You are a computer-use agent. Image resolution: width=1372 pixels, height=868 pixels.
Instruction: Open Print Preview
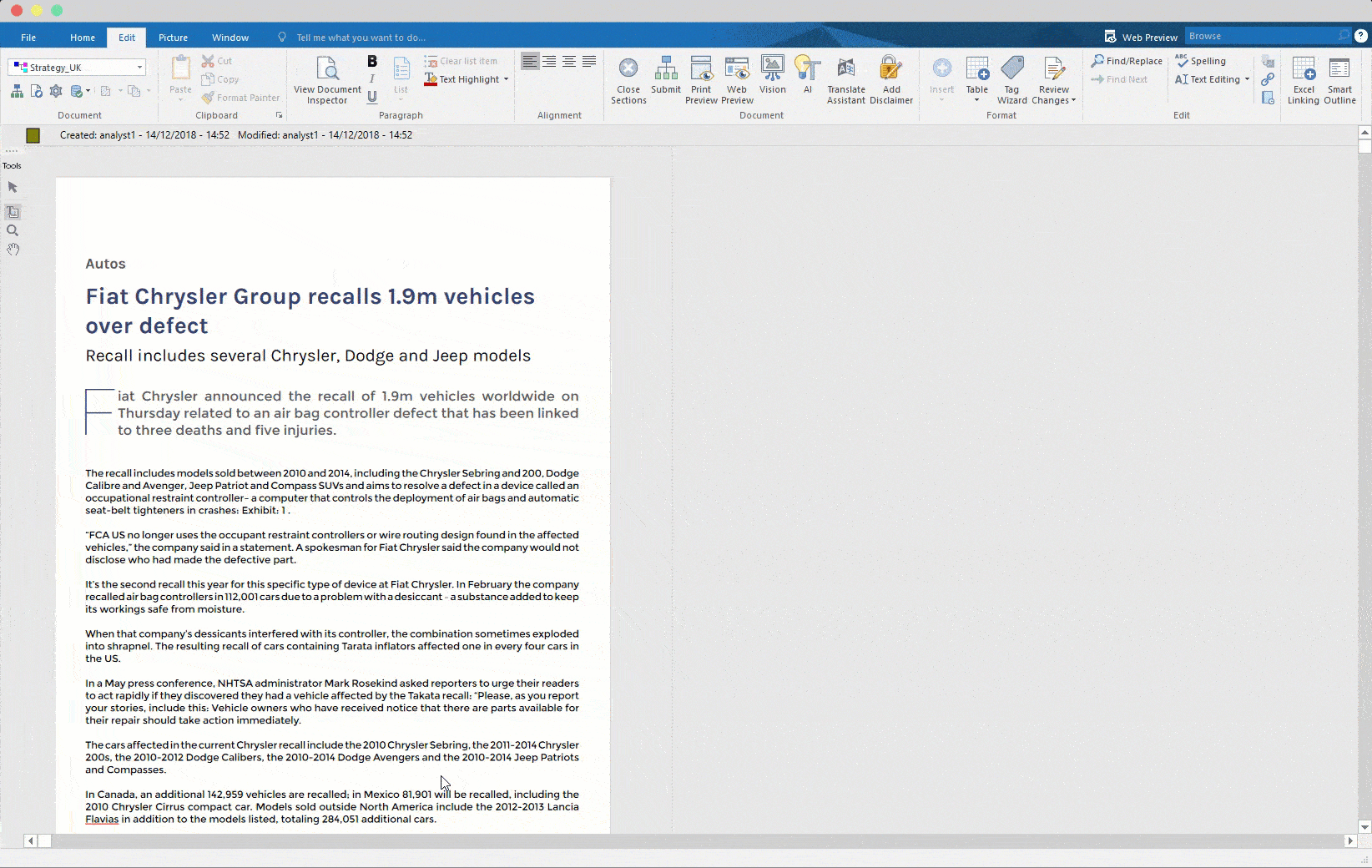click(701, 80)
